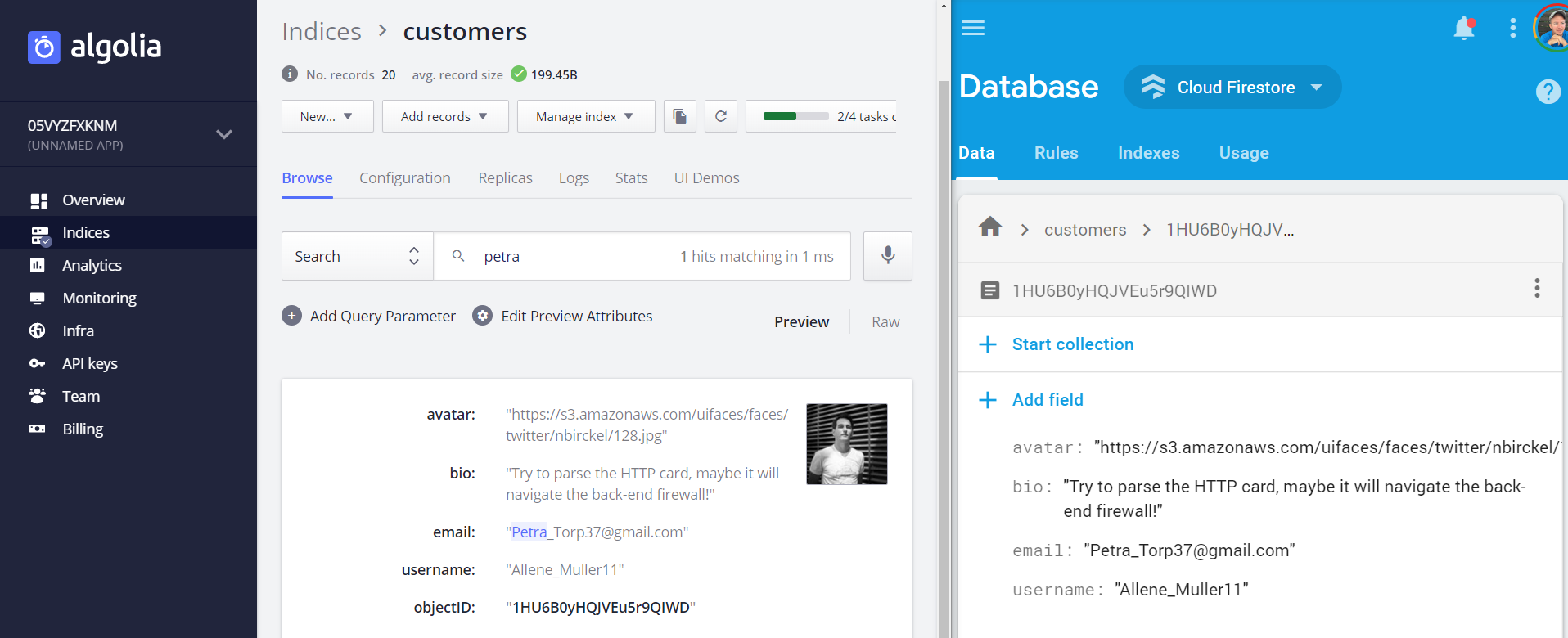Open Firebase hamburger menu
The image size is (1568, 638).
(x=972, y=29)
